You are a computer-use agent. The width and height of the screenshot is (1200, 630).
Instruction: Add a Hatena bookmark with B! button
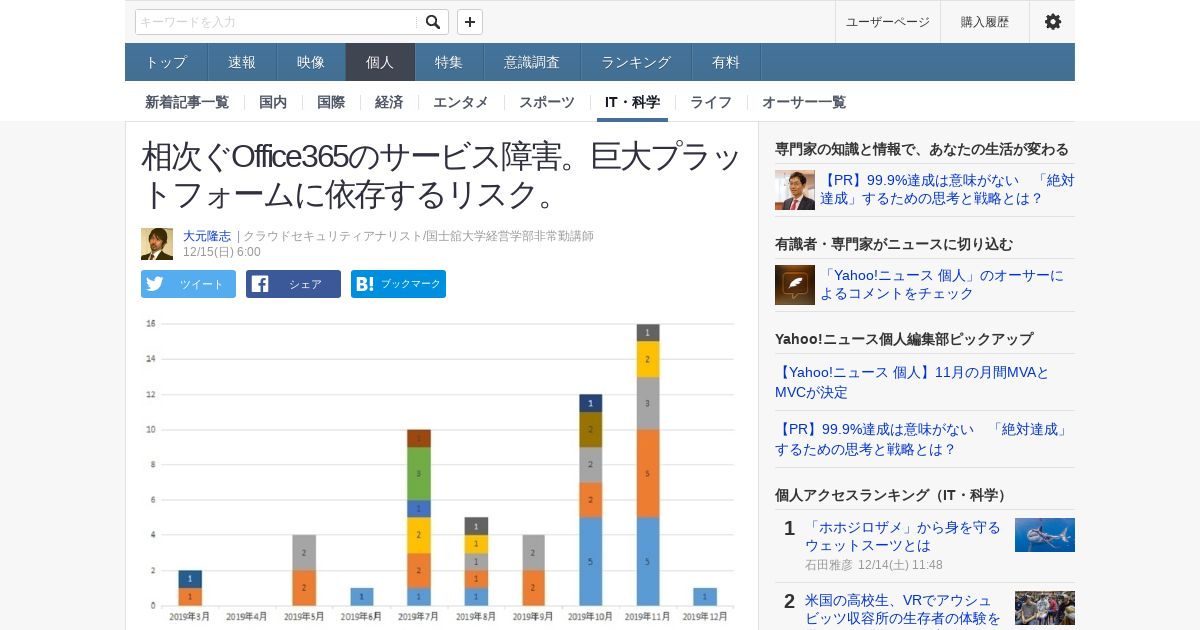click(x=398, y=284)
